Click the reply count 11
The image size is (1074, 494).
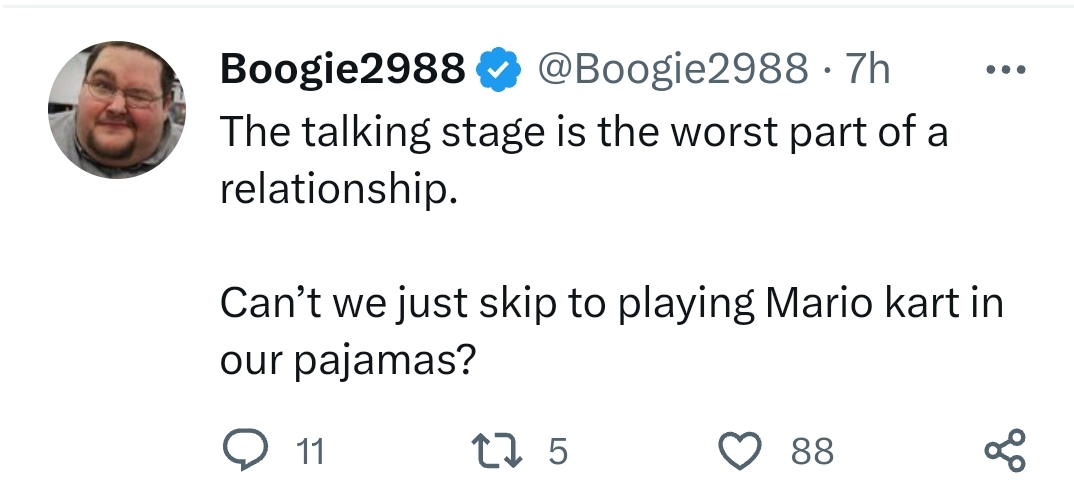[311, 452]
